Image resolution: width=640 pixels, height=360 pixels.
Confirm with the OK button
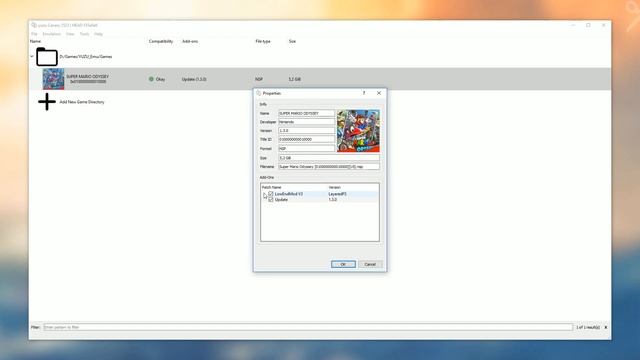point(343,264)
